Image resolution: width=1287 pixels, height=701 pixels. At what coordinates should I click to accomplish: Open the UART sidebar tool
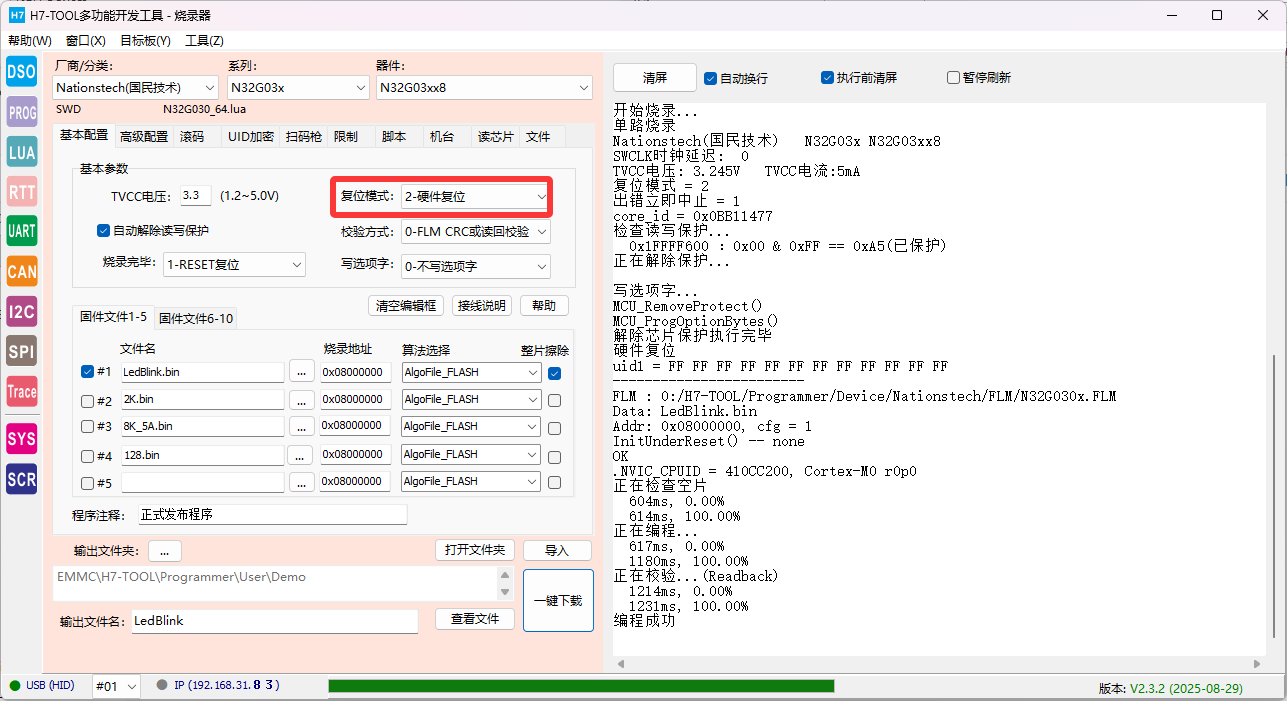[x=21, y=231]
